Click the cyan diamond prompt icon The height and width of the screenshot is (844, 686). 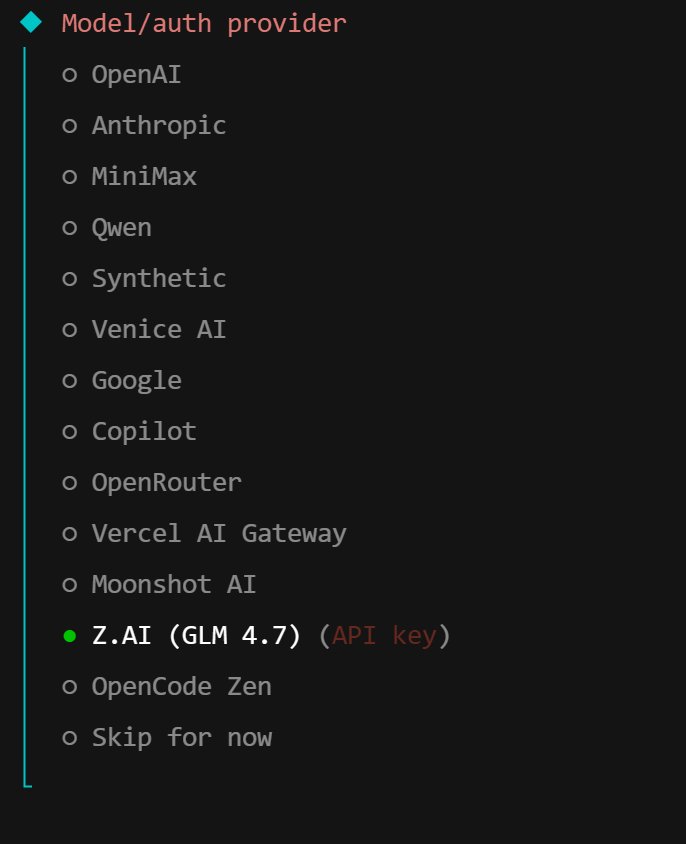pyautogui.click(x=31, y=22)
